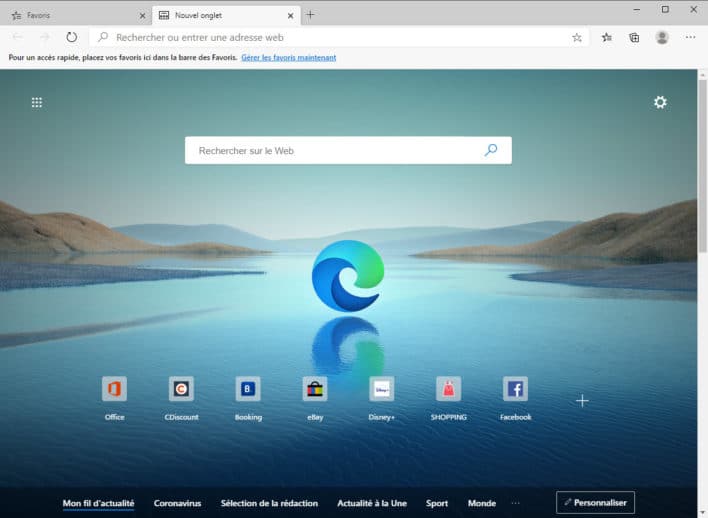Reload the page with refresh icon
Viewport: 708px width, 518px height.
[x=71, y=37]
